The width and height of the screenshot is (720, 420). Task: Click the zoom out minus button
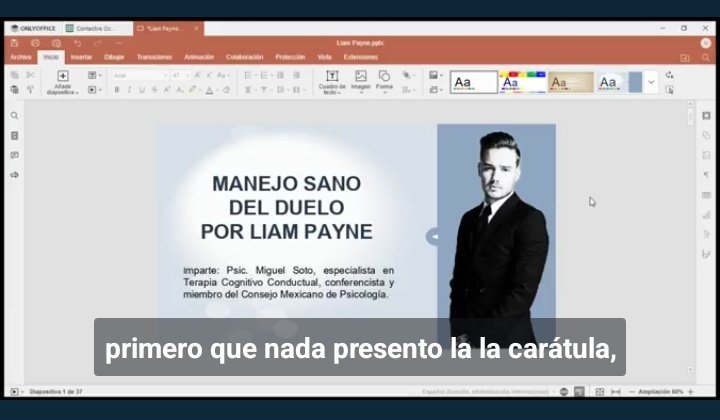coord(632,392)
